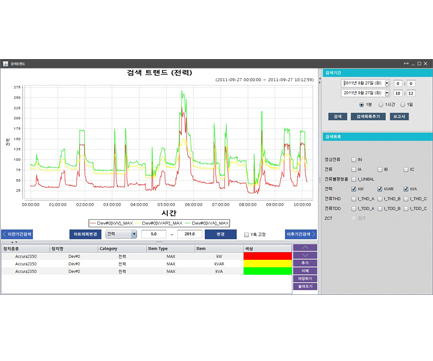433x361 pixels.
Task: Click the report button beside add-list
Action: (399, 117)
